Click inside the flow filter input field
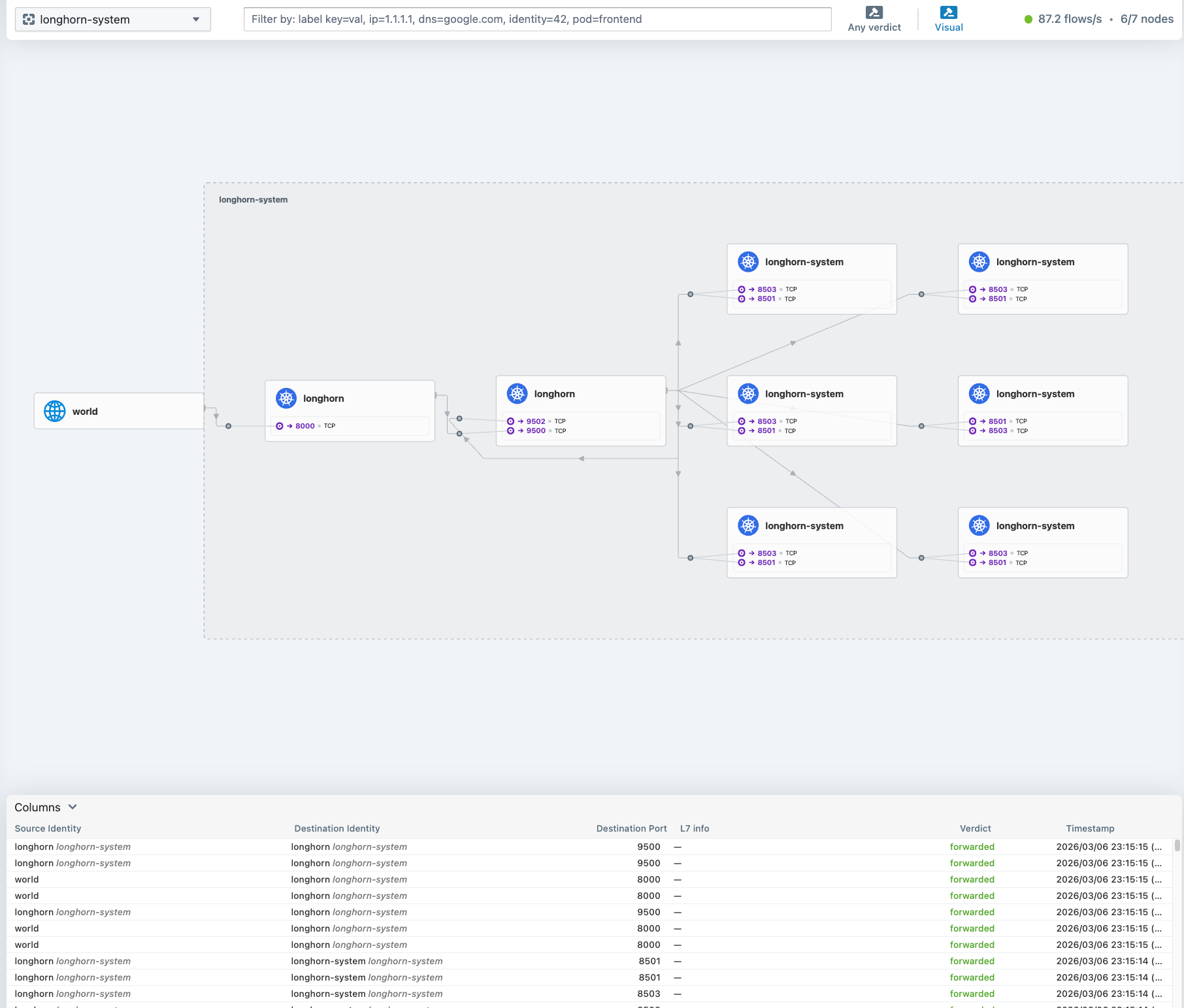The image size is (1184, 1008). [x=537, y=20]
